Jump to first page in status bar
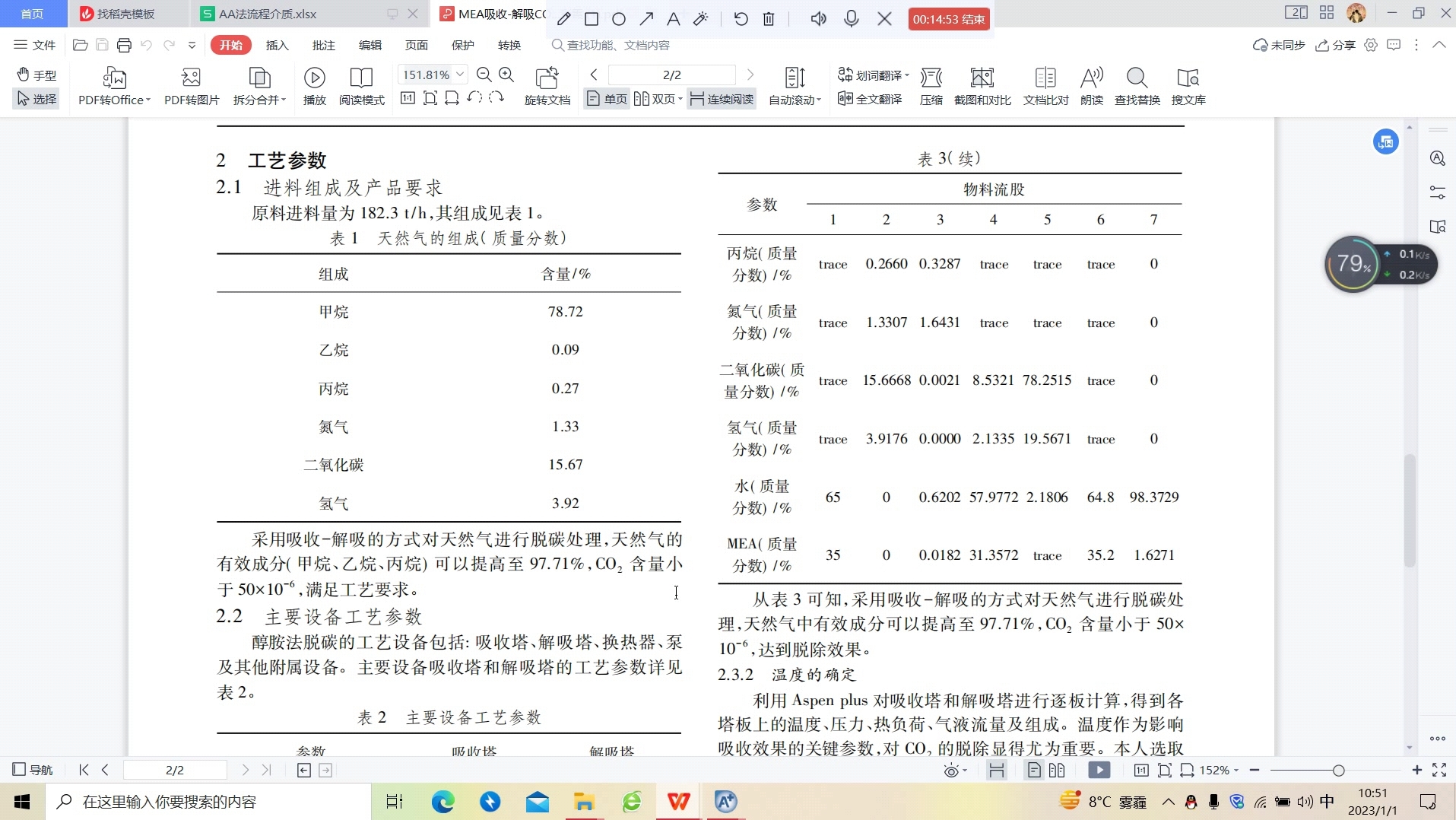This screenshot has height=820, width=1456. click(84, 770)
